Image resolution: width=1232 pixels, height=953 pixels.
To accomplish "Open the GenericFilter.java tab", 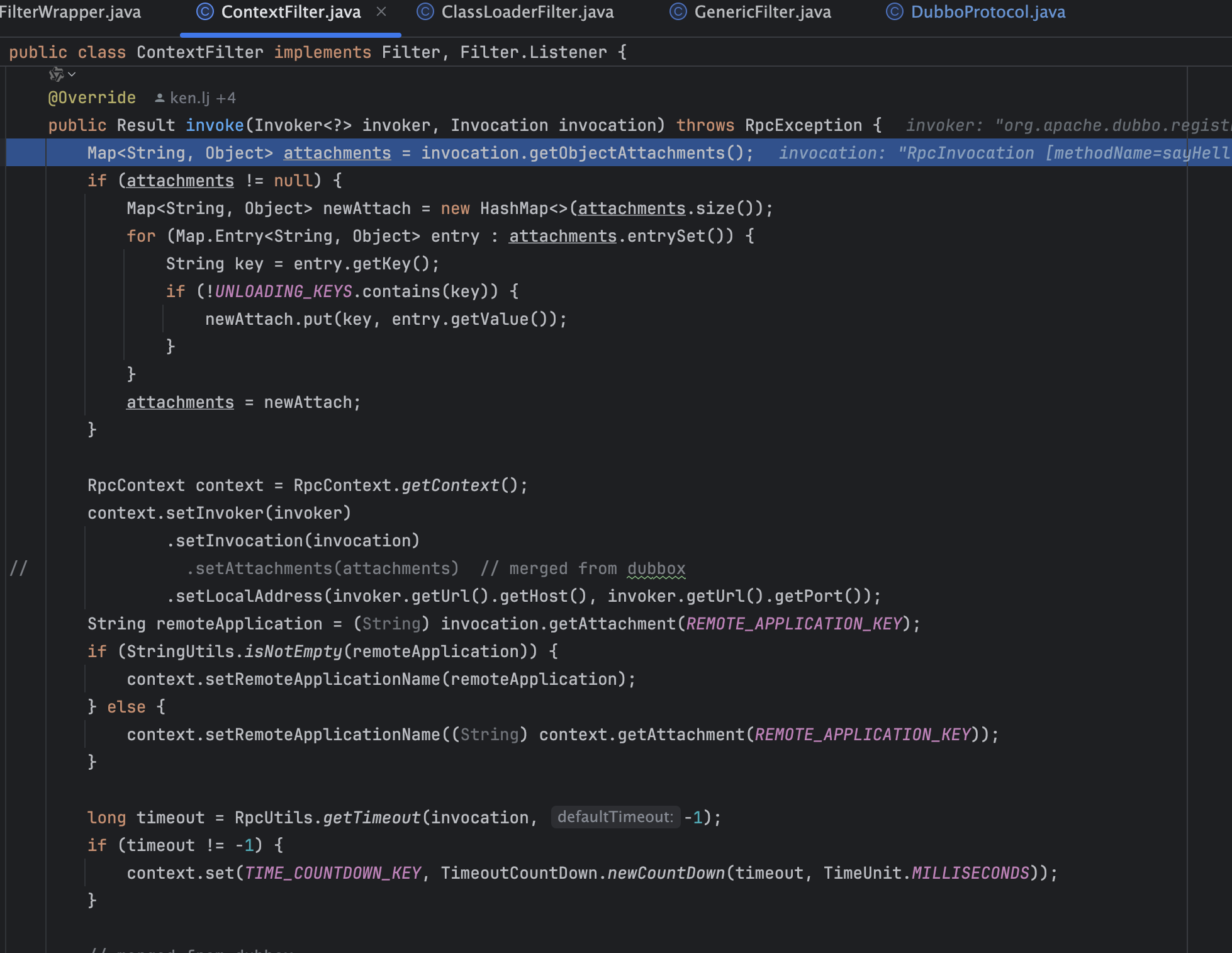I will 763,12.
